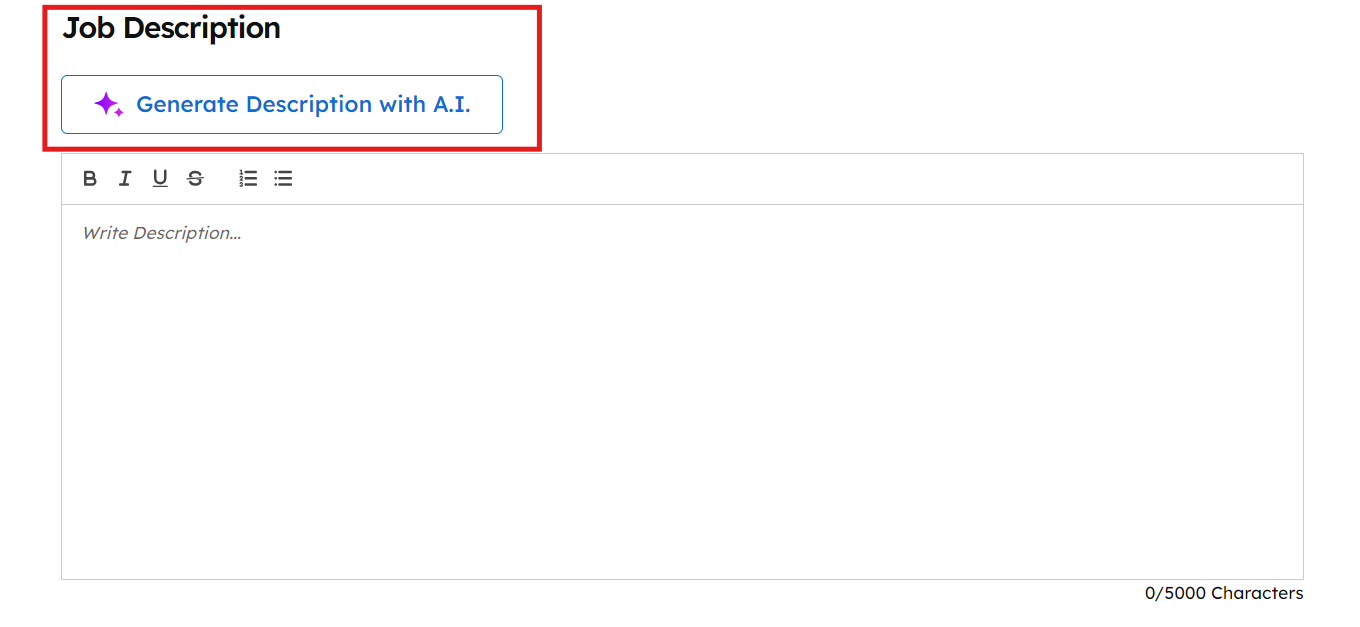Click the empty toolbar space right of bullet list

click(700, 179)
